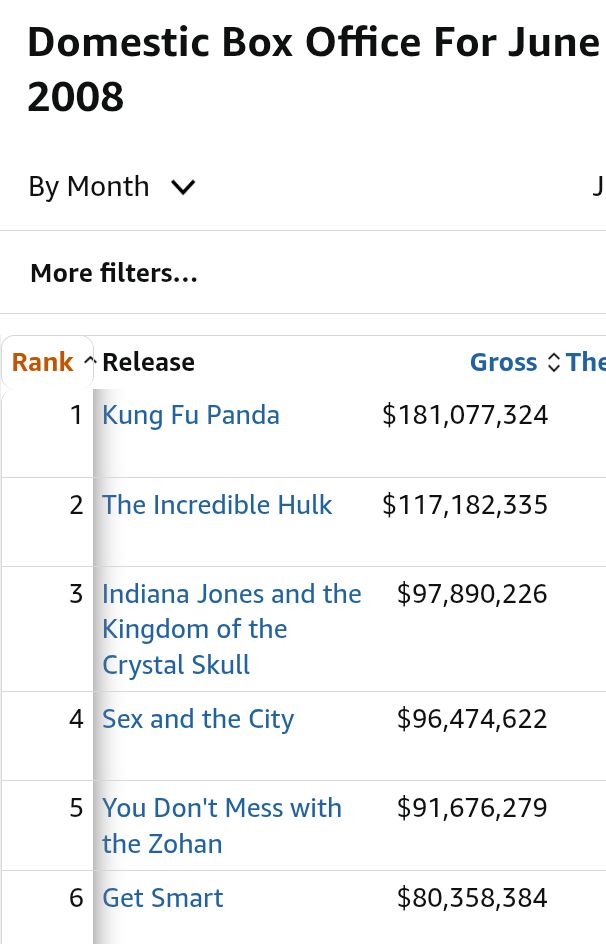
Task: Open Get Smart release link
Action: (x=162, y=898)
